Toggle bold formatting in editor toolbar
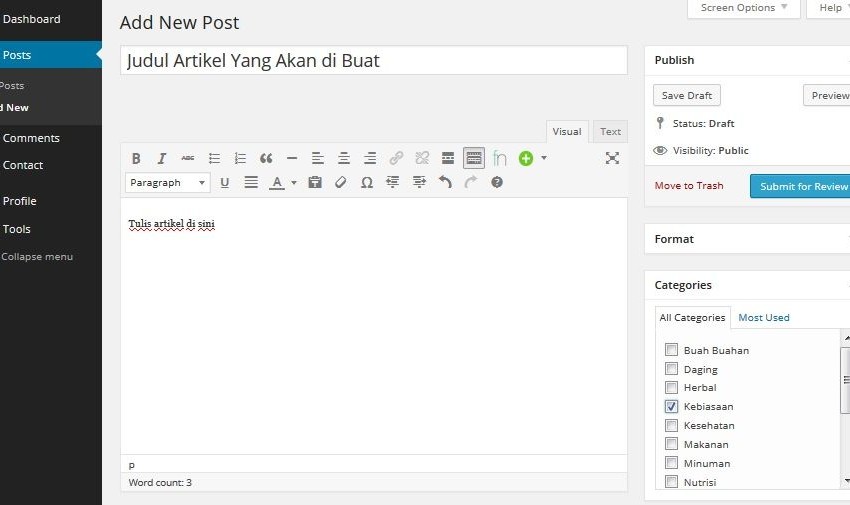850x505 pixels. click(x=136, y=158)
